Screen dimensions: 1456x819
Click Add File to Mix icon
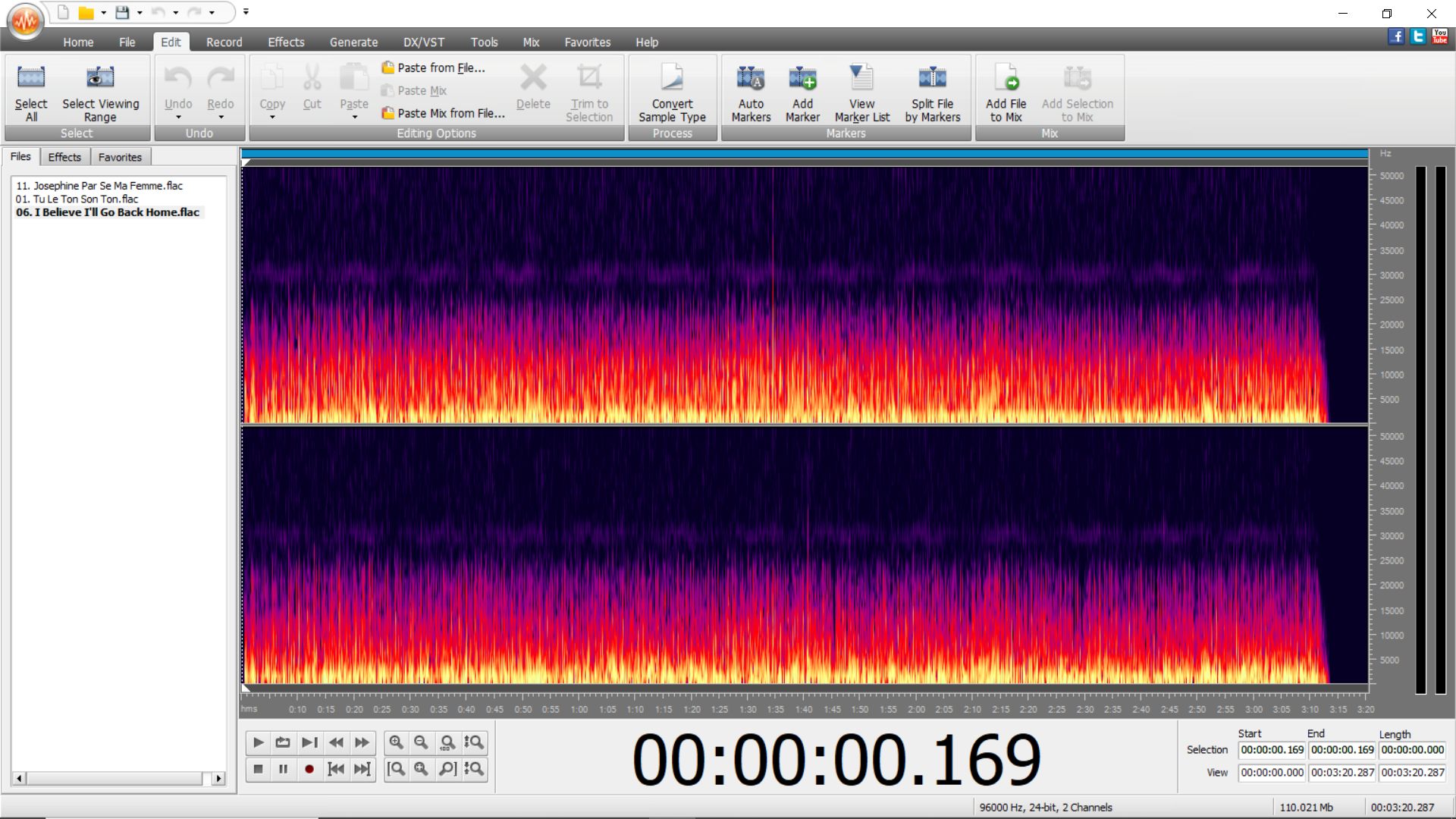tap(1006, 78)
